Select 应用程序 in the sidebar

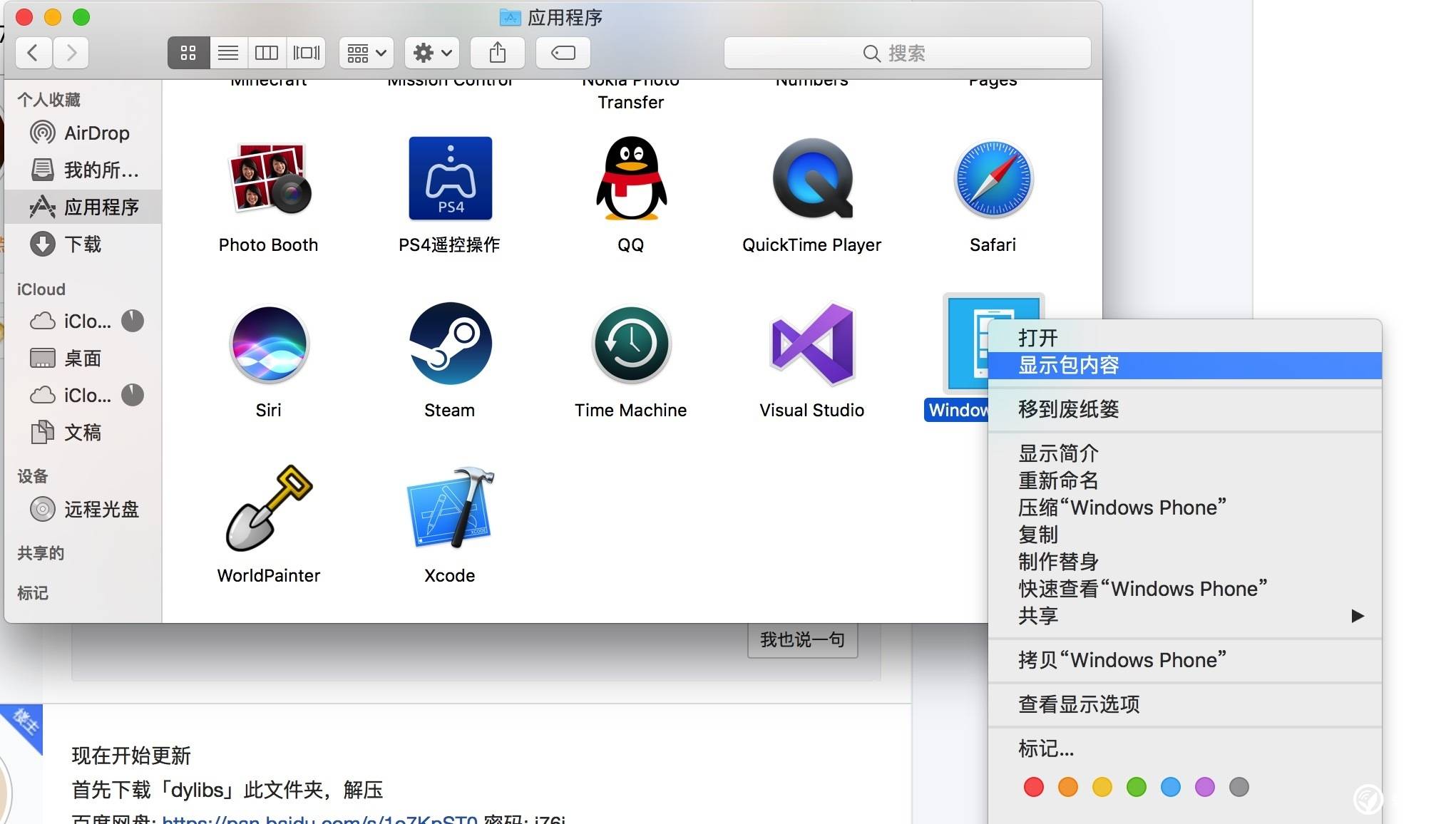coord(83,207)
